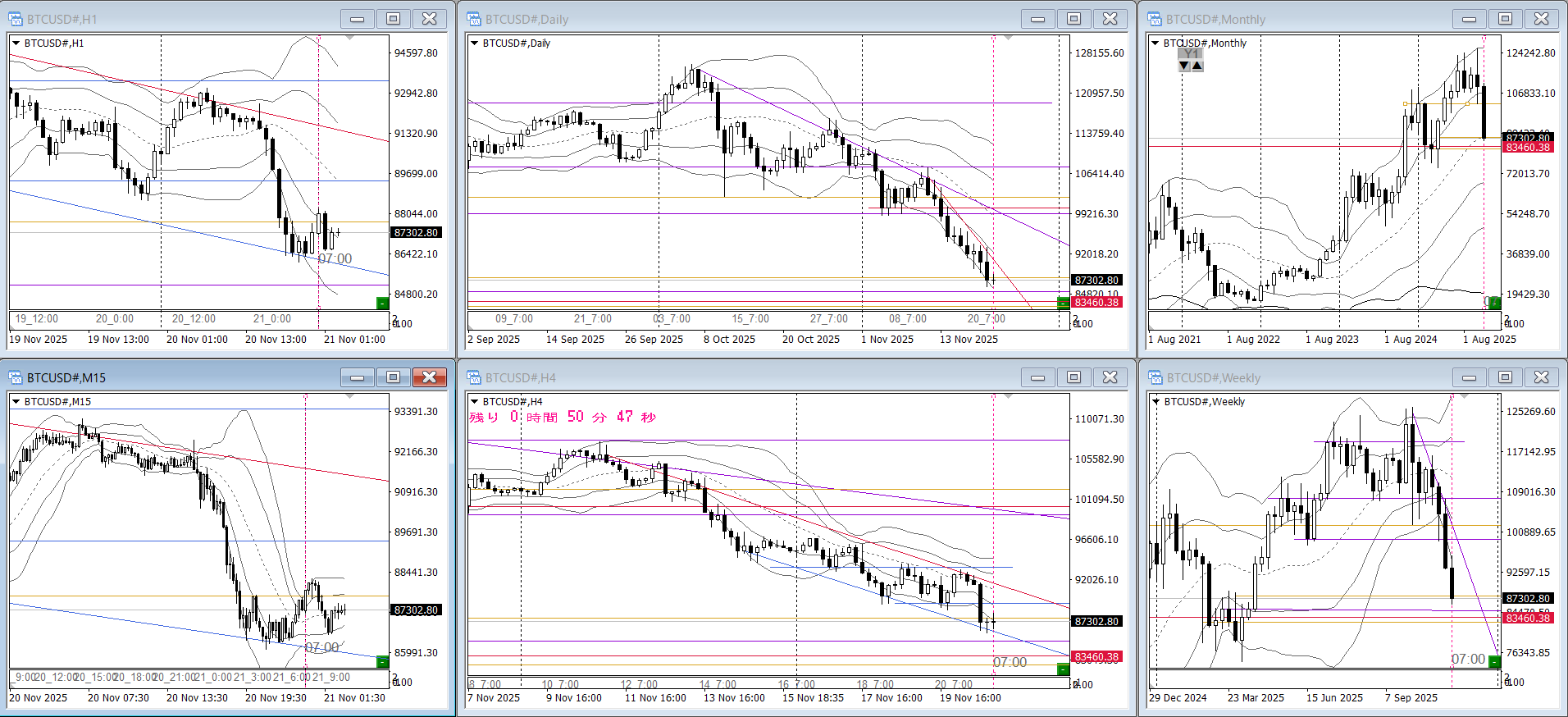Click the chart shift triangle atop M15 chart
1568x717 pixels.
coord(350,397)
